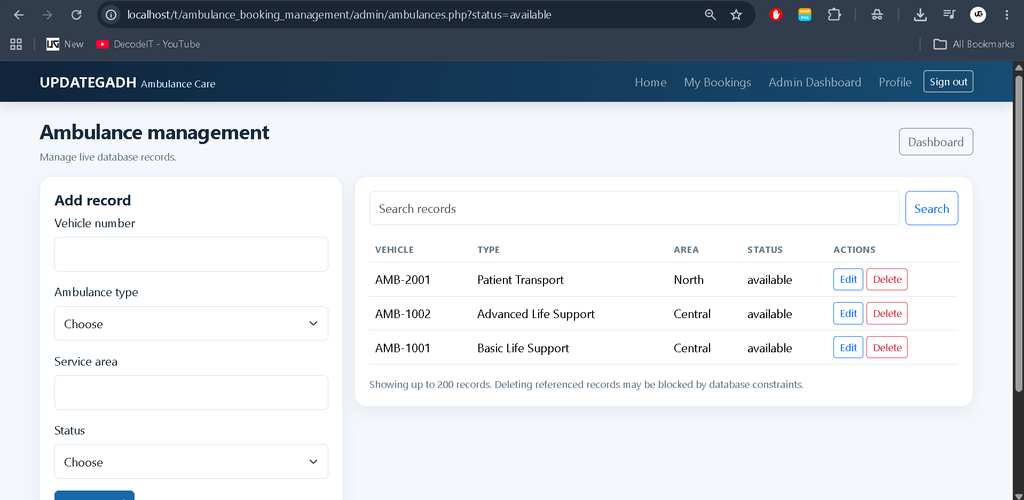
Task: Open Profile nav item
Action: point(895,82)
